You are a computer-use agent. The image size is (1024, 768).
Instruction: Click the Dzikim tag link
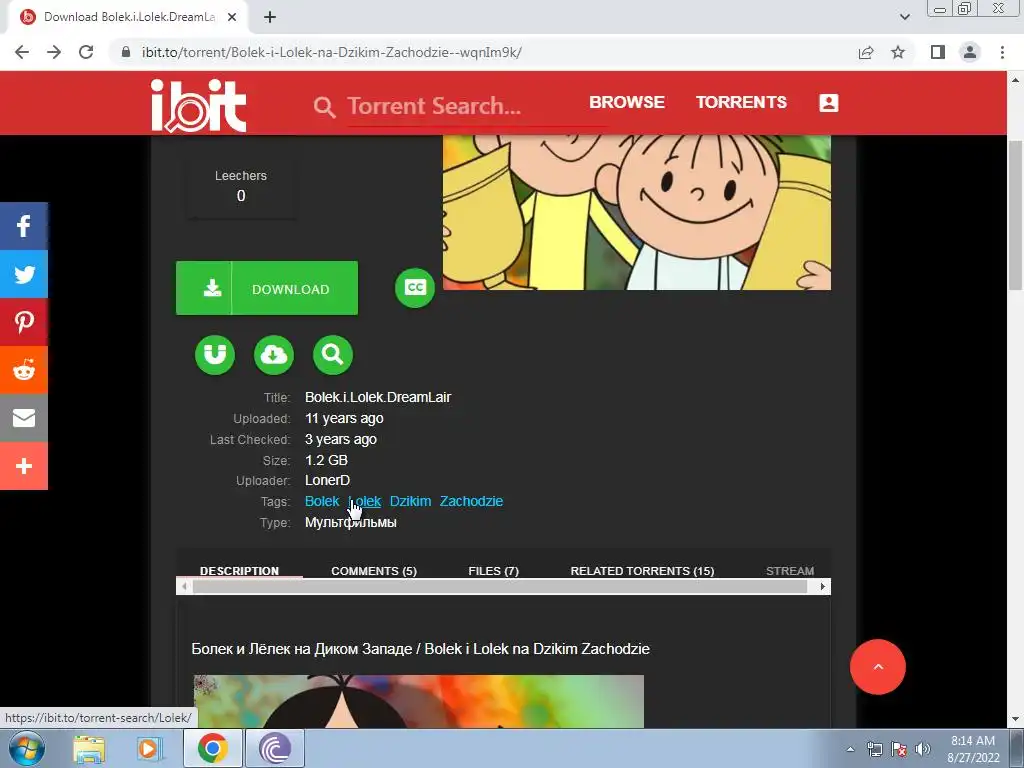(410, 501)
